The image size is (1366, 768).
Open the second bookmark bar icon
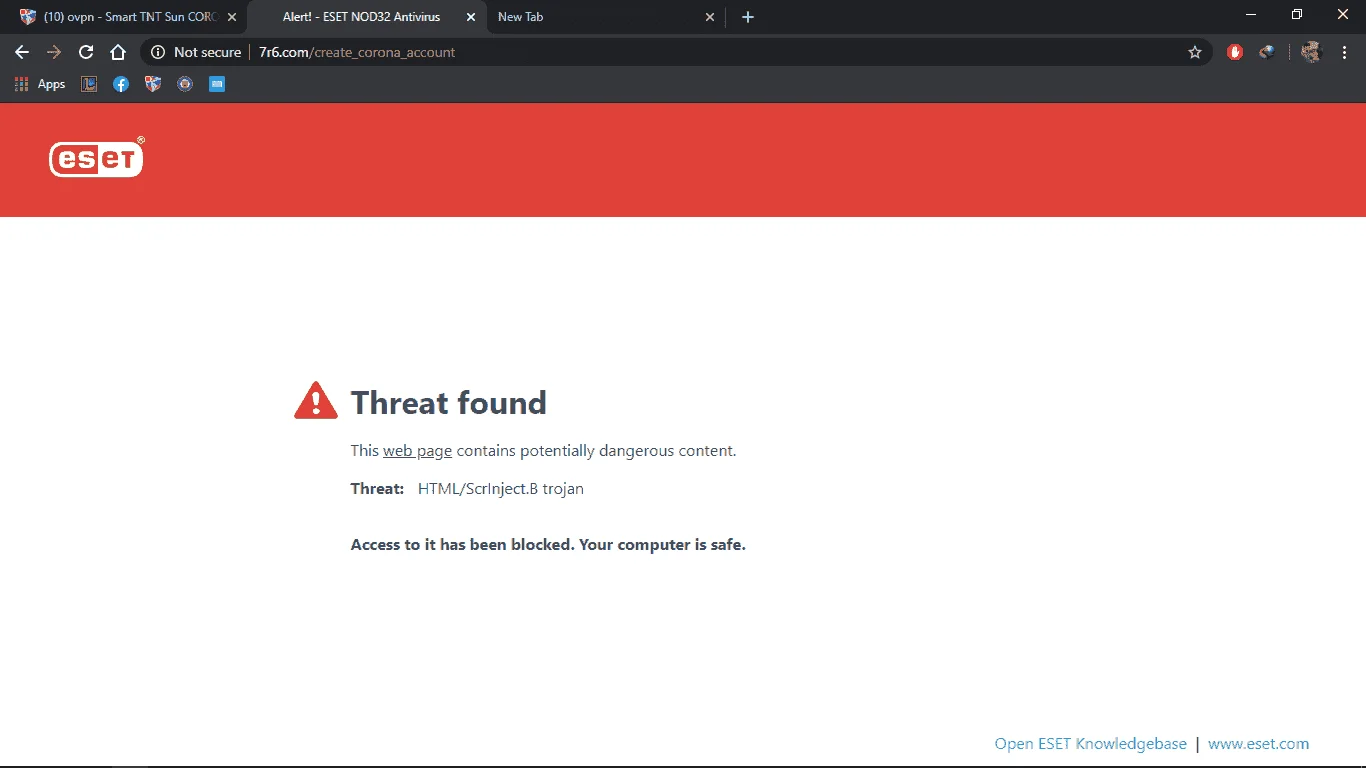89,84
